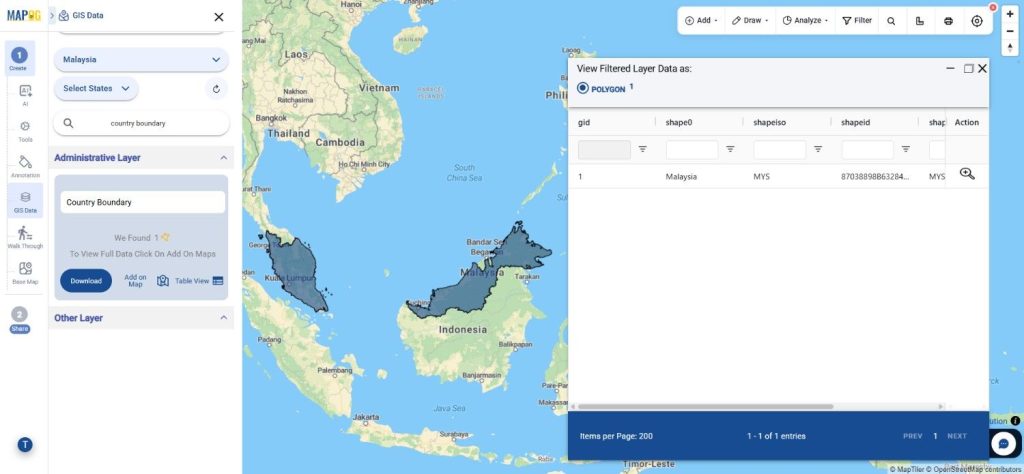This screenshot has width=1024, height=474.
Task: Click the Download button
Action: pos(86,281)
